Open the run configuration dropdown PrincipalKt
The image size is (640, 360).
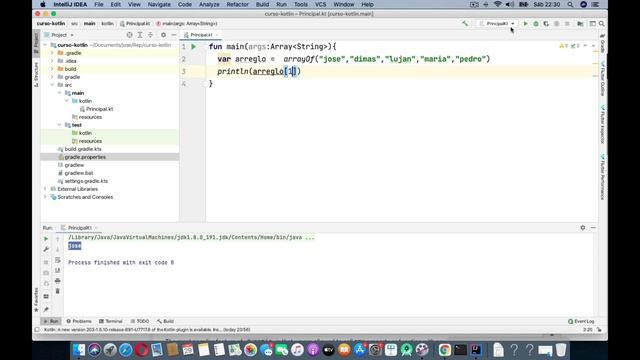[497, 24]
